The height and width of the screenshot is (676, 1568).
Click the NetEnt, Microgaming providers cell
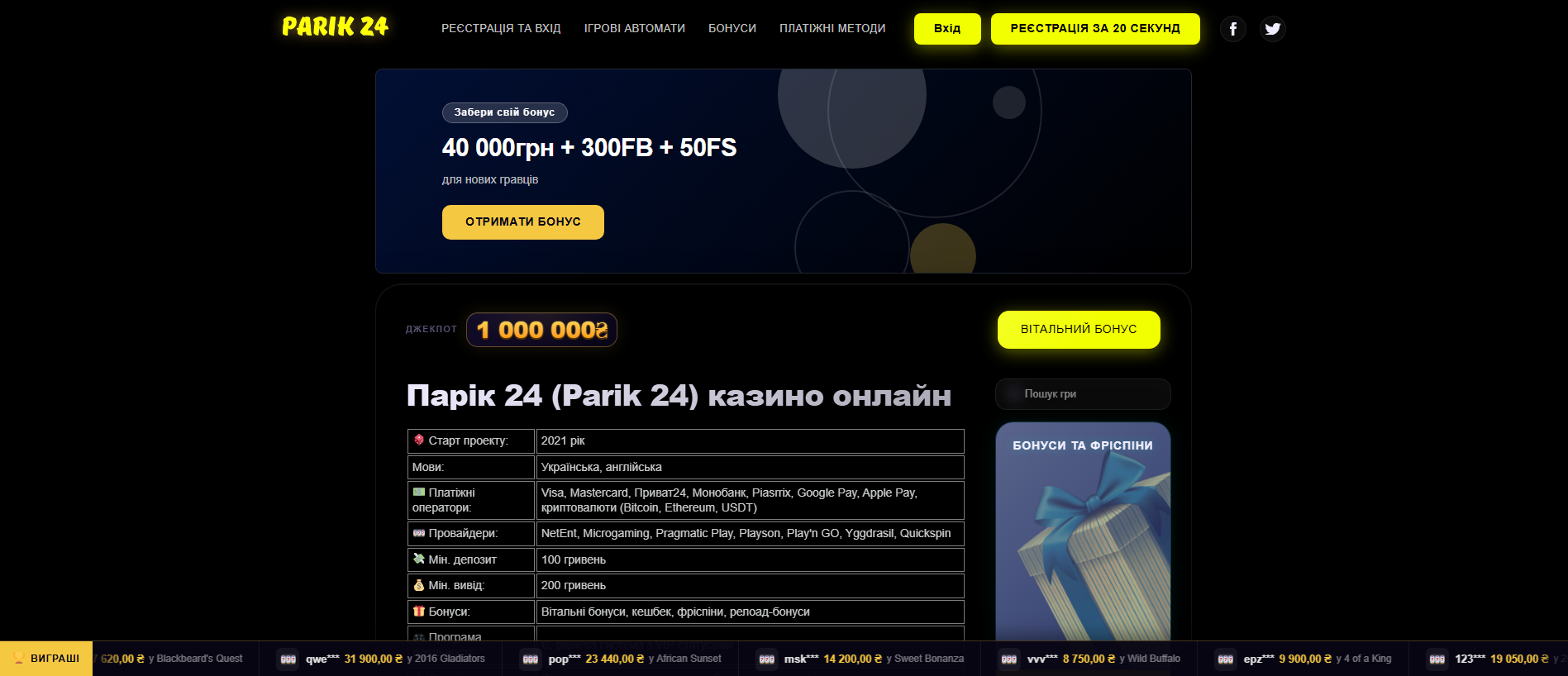[x=750, y=533]
